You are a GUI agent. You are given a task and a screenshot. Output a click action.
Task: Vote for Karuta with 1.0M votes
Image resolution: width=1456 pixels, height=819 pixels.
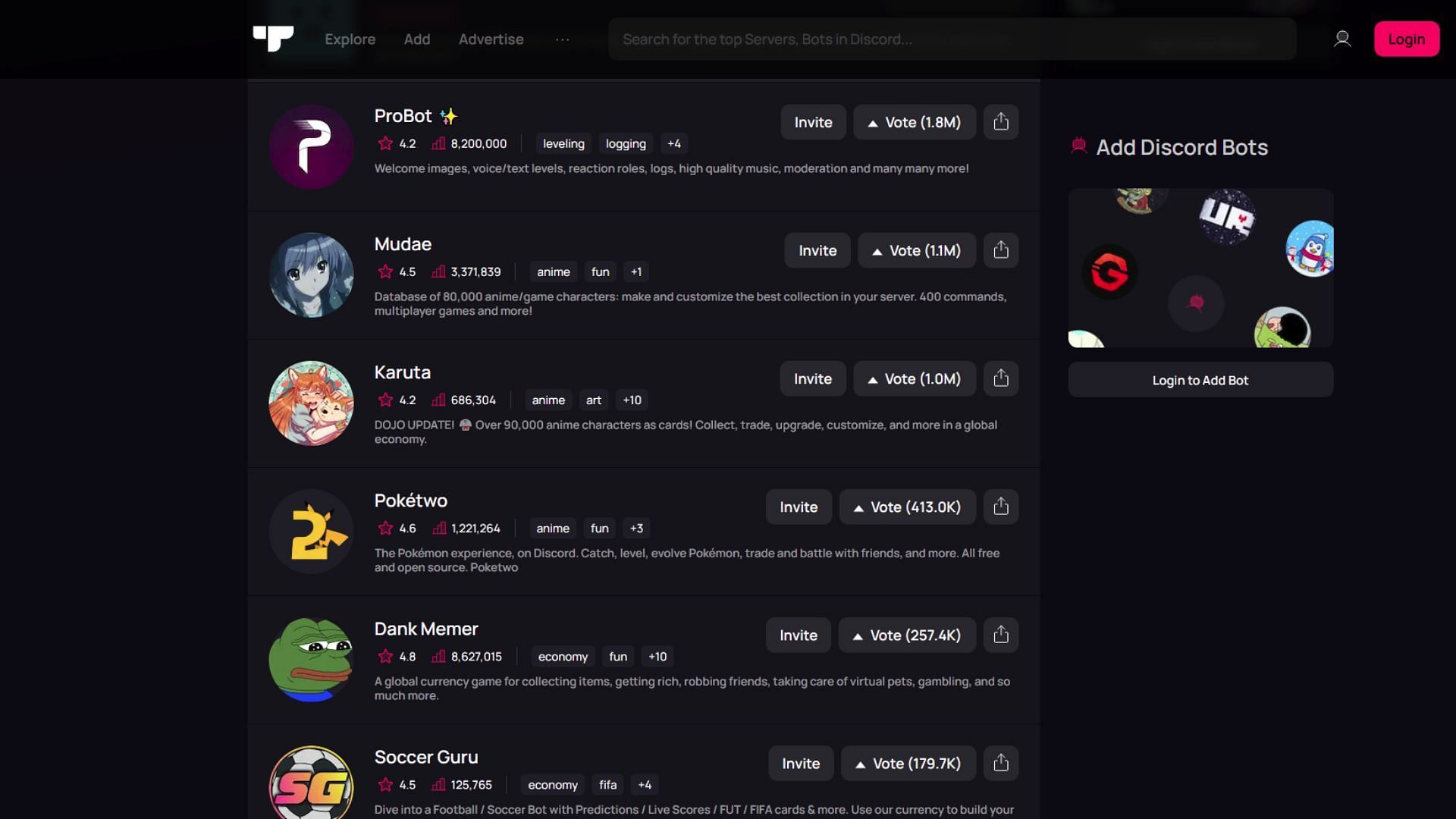(x=914, y=378)
